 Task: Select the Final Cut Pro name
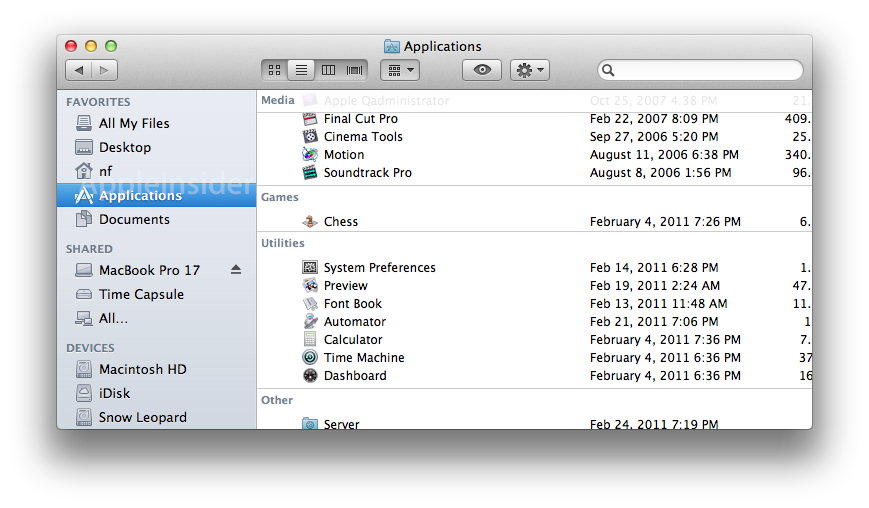point(361,119)
